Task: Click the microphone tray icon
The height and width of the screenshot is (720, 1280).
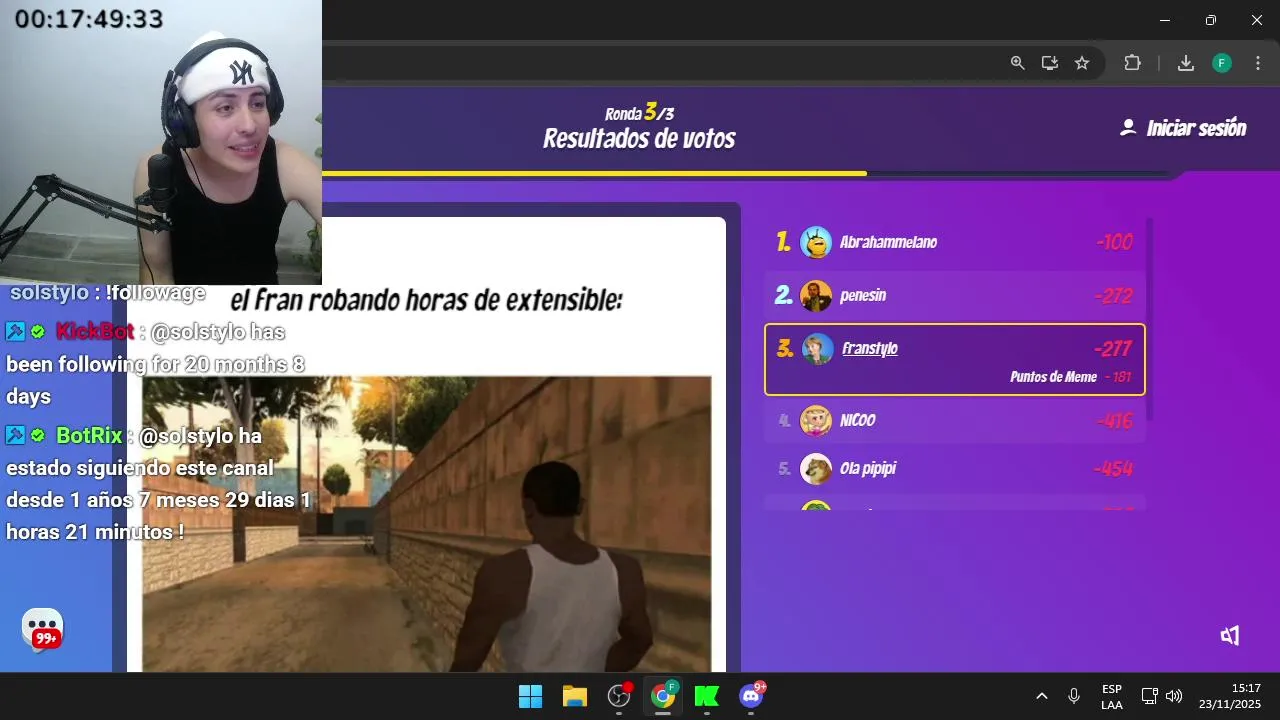Action: click(x=1074, y=696)
